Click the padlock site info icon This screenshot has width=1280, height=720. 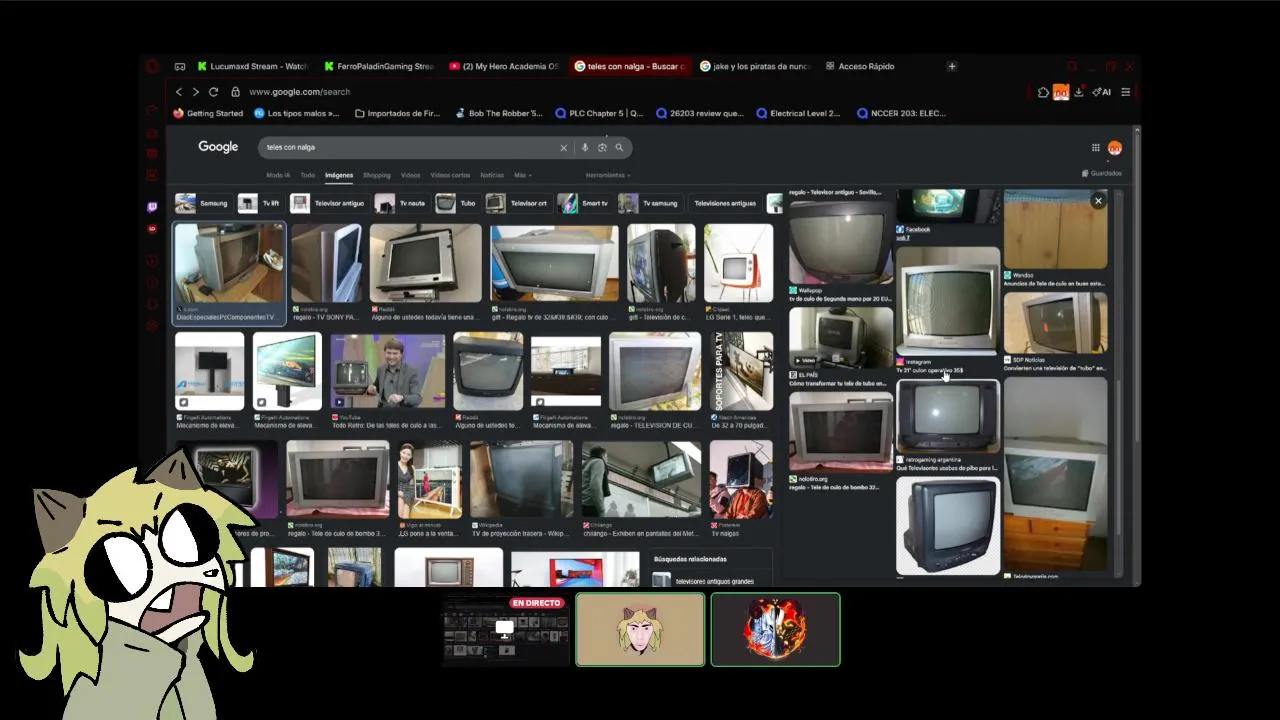[236, 92]
